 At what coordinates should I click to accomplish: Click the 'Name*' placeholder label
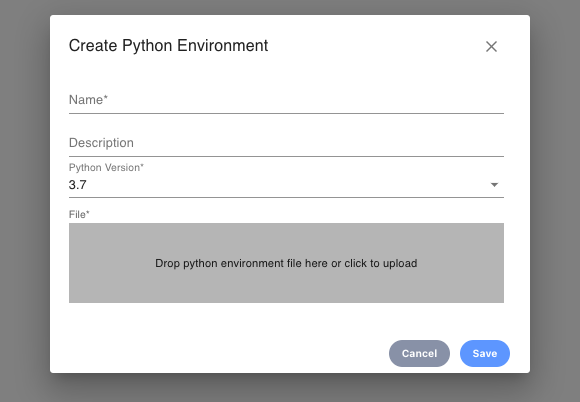88,100
